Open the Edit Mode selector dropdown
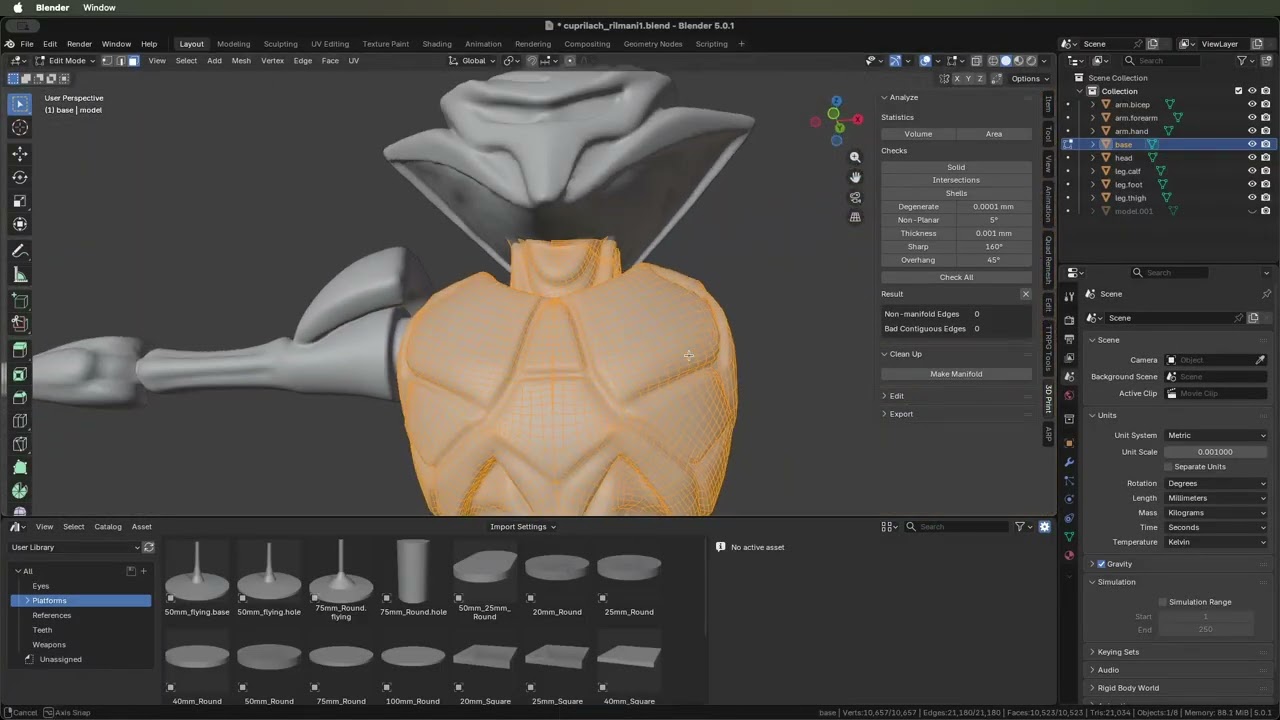1280x720 pixels. 66,61
